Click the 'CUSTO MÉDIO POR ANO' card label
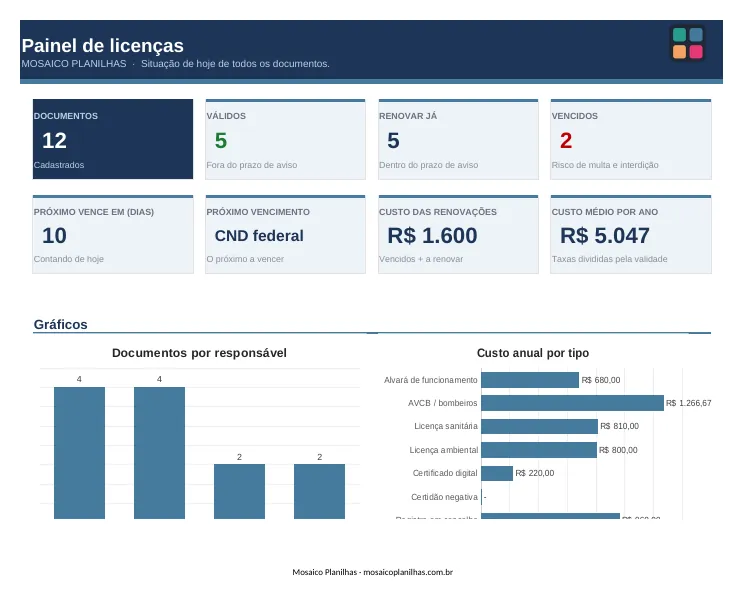This screenshot has height=597, width=743. (x=605, y=212)
